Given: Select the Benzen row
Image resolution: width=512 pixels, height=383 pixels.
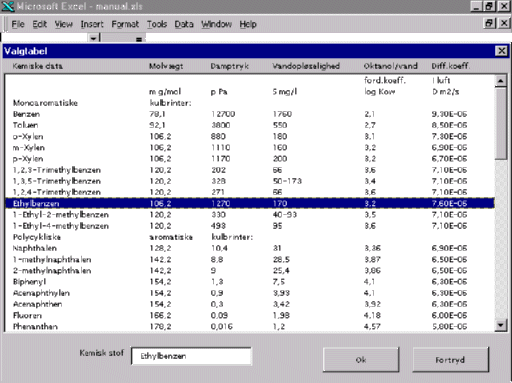Looking at the screenshot, I should coord(250,114).
